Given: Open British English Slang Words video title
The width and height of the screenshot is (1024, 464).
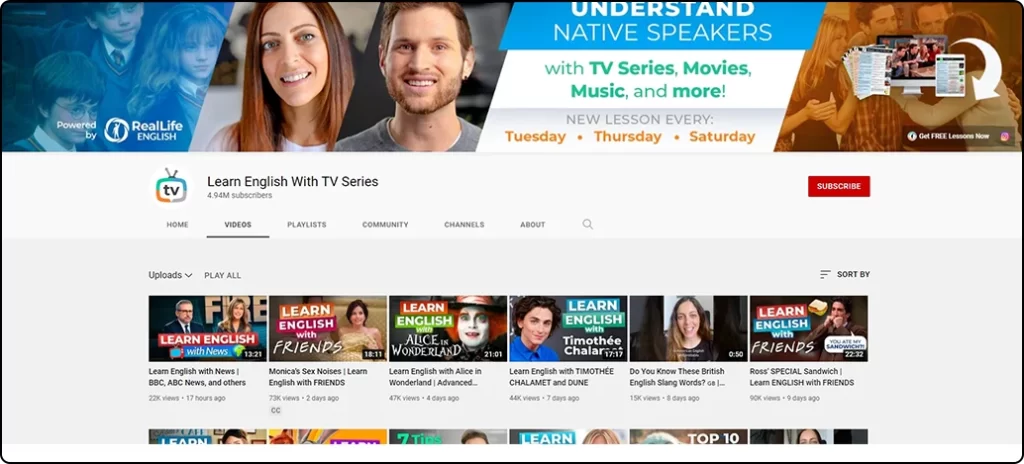Looking at the screenshot, I should [x=679, y=377].
